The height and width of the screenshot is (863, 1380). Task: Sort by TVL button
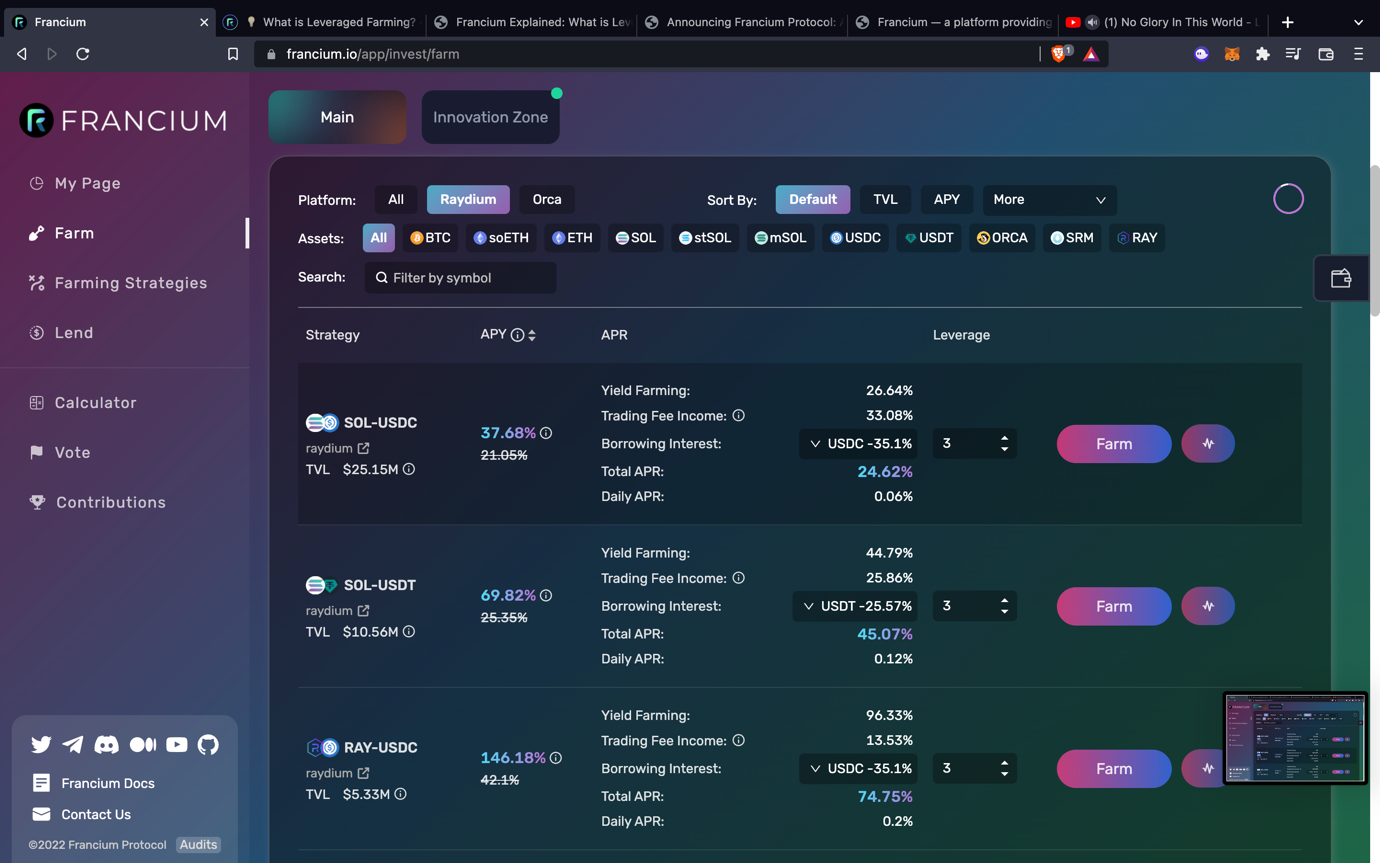pos(885,199)
